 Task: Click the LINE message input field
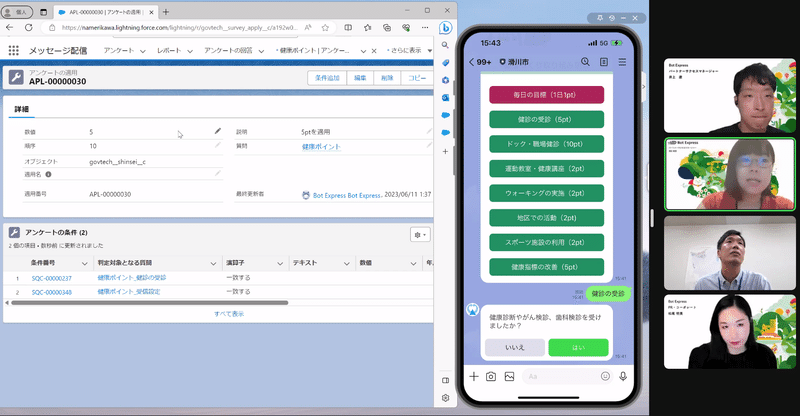click(568, 376)
